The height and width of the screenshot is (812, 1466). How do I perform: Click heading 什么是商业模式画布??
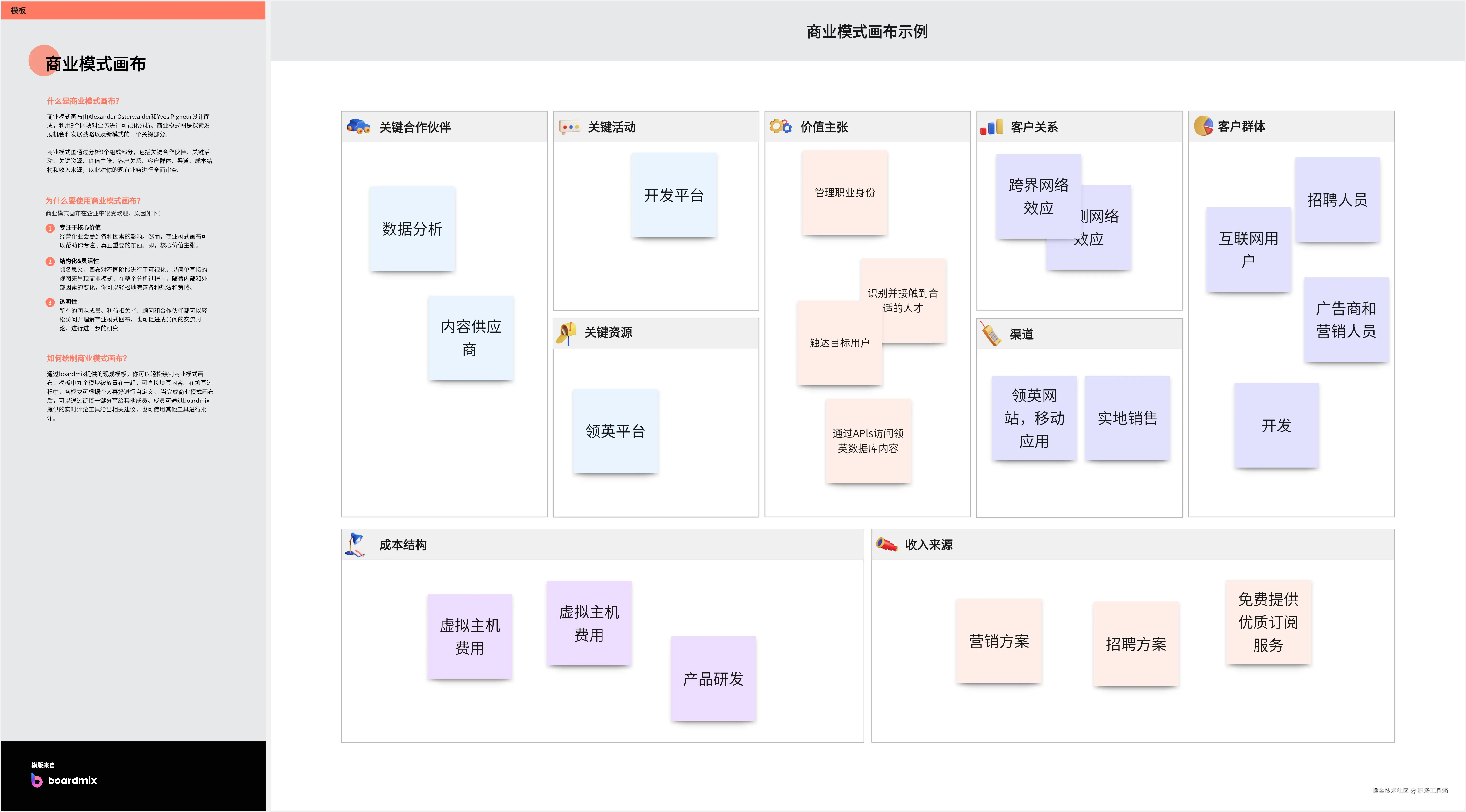click(83, 101)
